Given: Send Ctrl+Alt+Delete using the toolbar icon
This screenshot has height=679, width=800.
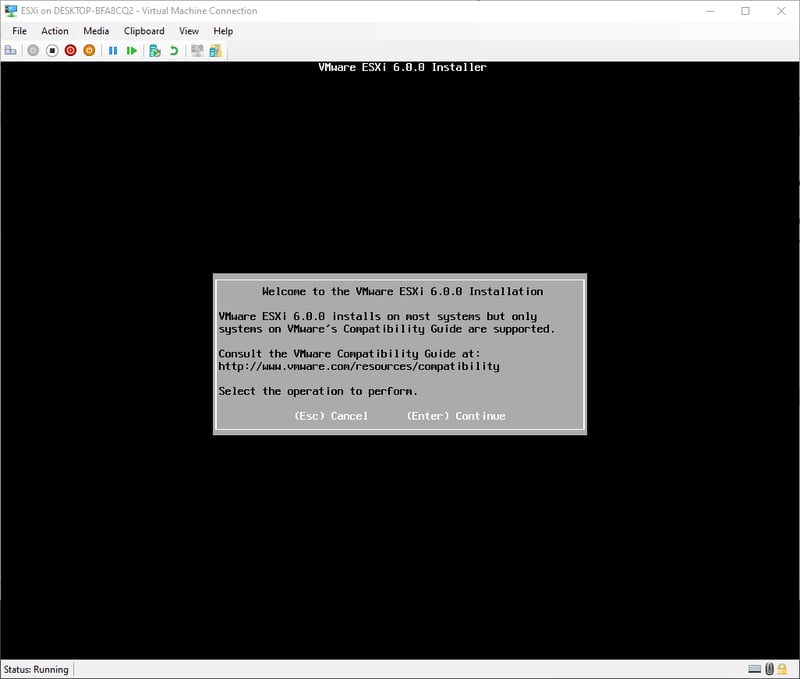Looking at the screenshot, I should [x=11, y=50].
